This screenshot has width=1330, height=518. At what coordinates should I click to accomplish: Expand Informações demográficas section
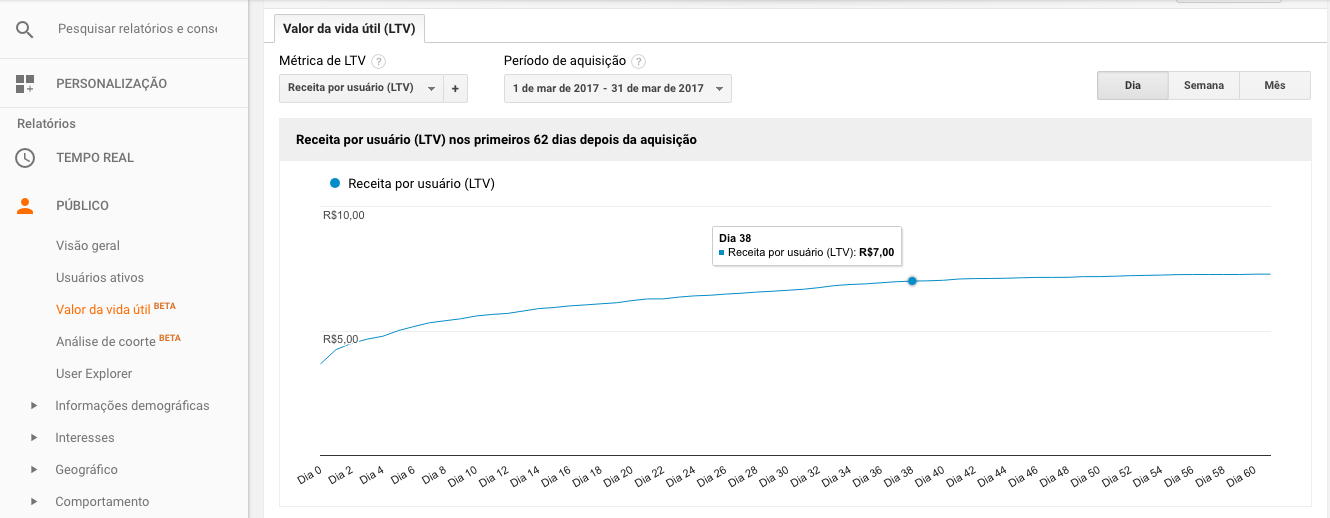point(34,406)
